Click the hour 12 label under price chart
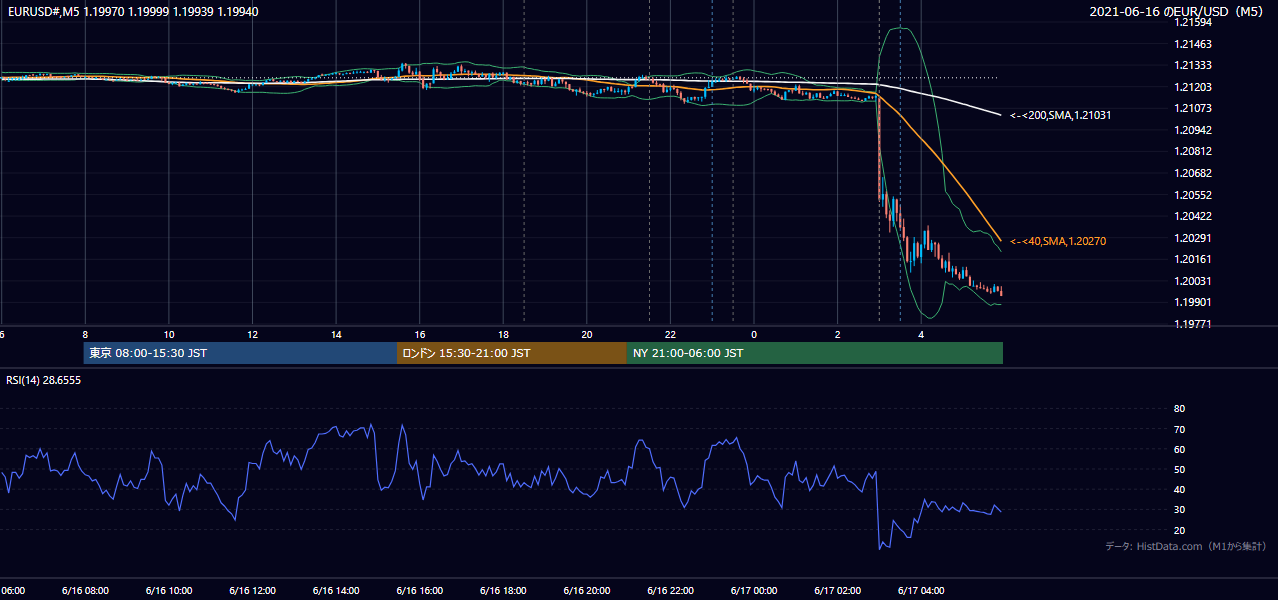This screenshot has height=600, width=1278. click(x=253, y=335)
